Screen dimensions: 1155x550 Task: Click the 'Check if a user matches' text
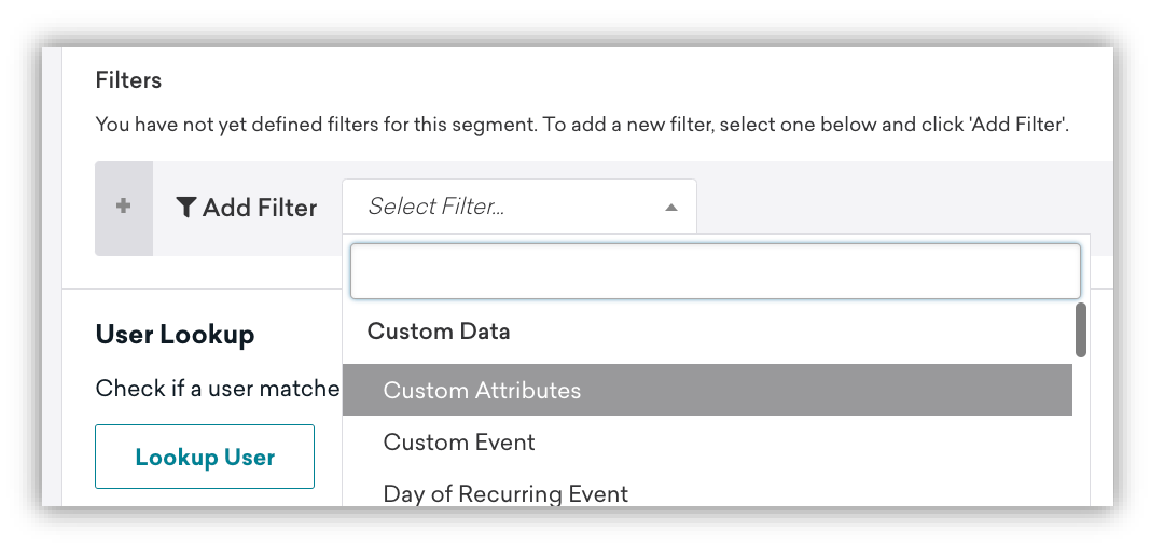click(x=218, y=388)
